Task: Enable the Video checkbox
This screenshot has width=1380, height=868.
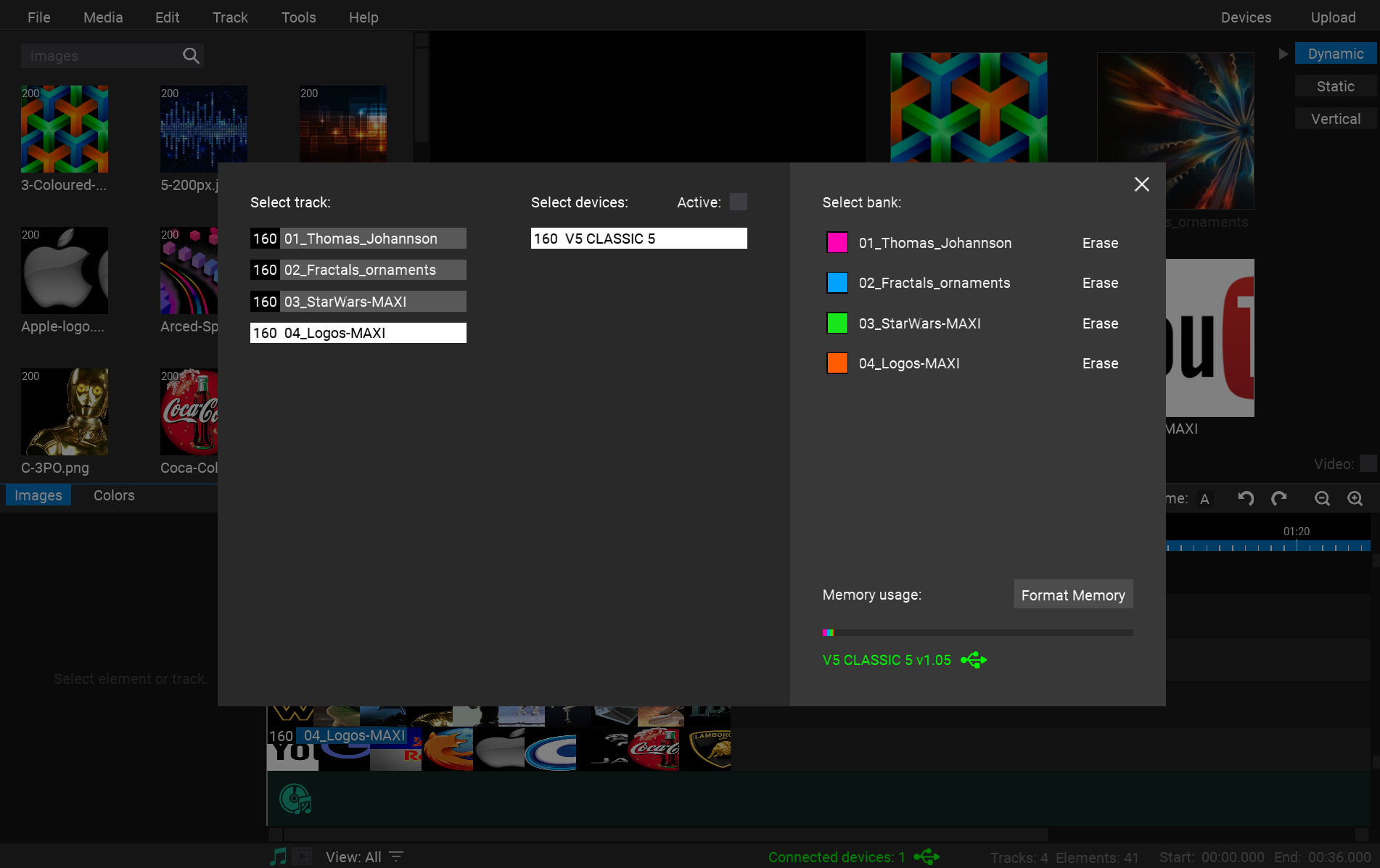Action: coord(1368,463)
